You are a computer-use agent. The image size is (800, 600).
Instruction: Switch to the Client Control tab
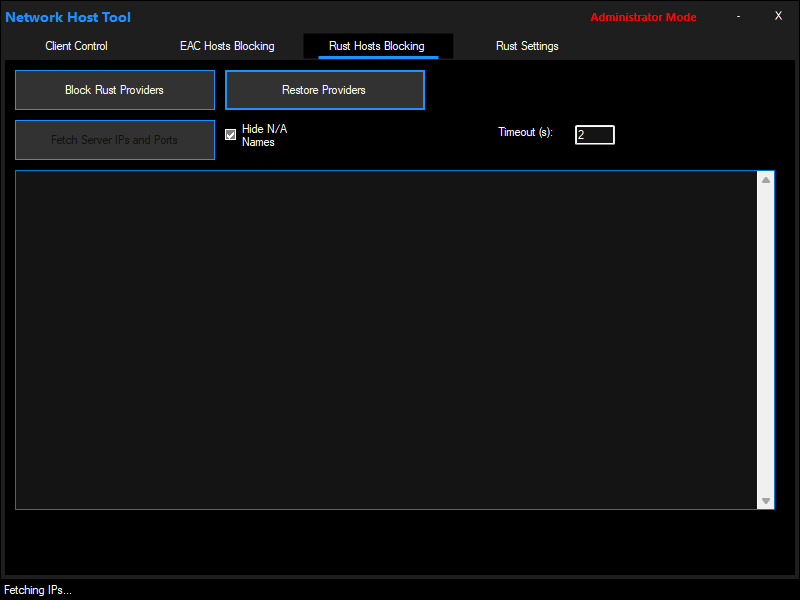[76, 46]
